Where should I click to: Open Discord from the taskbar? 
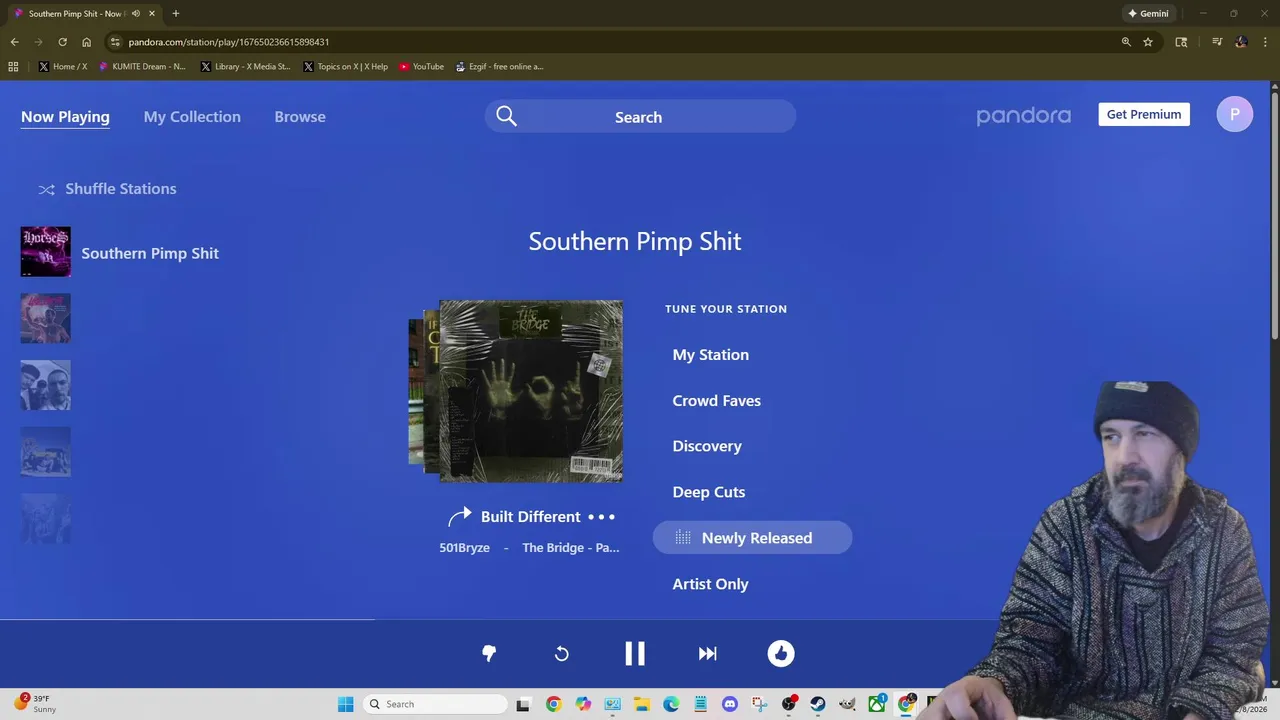pos(730,704)
